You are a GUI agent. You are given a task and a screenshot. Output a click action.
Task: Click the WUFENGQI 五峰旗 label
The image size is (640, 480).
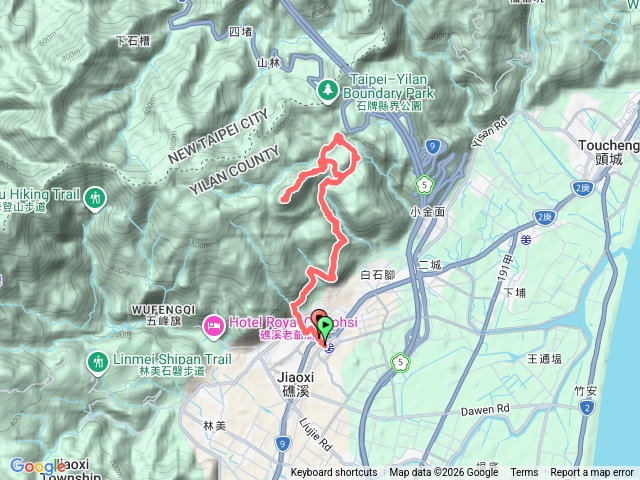[163, 315]
